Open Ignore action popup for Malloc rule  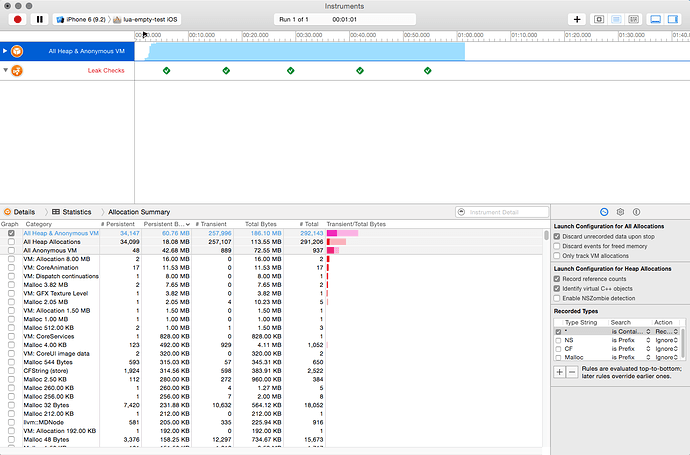(x=667, y=357)
